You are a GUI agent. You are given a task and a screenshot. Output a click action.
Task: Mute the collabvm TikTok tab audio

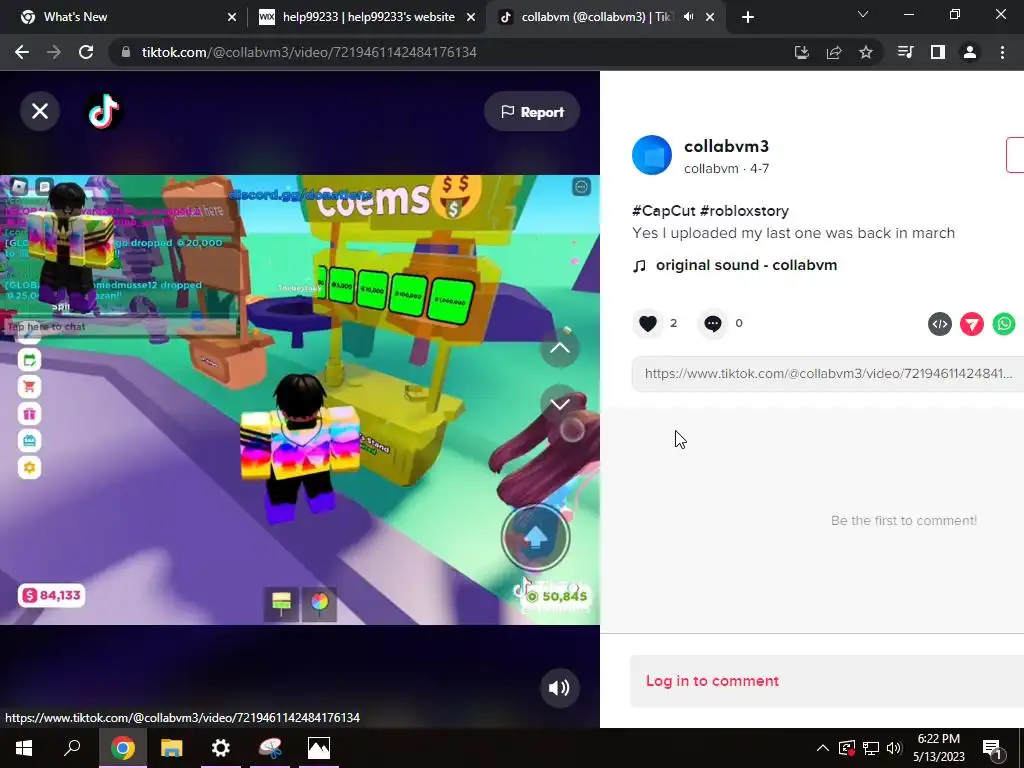pos(688,17)
